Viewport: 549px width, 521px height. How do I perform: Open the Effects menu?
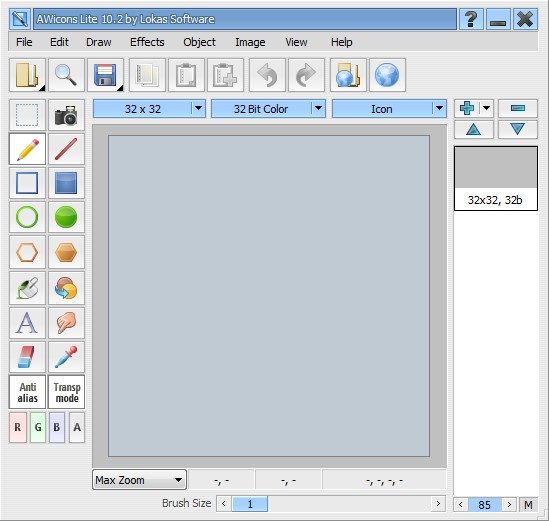click(x=147, y=42)
